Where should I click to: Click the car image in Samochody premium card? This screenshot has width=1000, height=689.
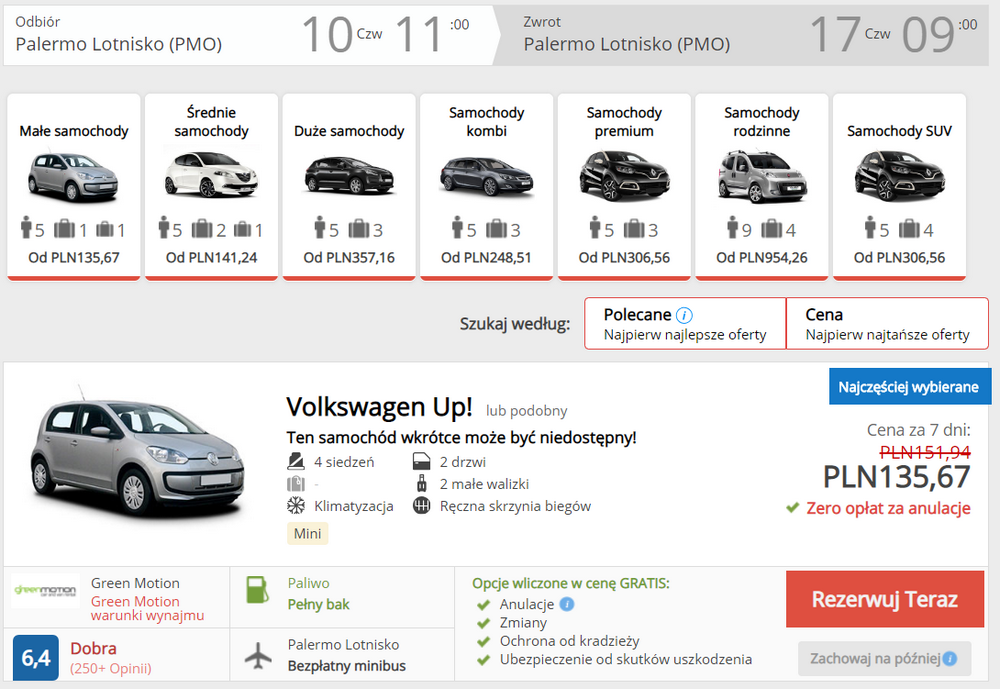tap(624, 175)
